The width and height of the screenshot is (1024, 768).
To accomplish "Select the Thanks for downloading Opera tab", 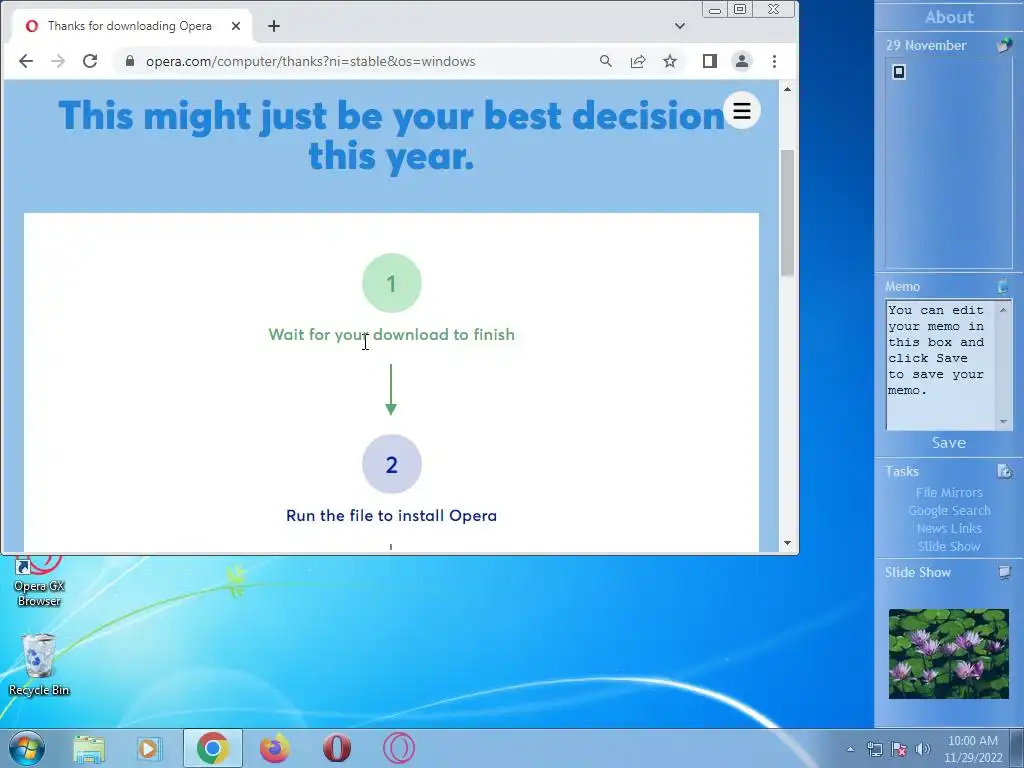I will [x=132, y=26].
